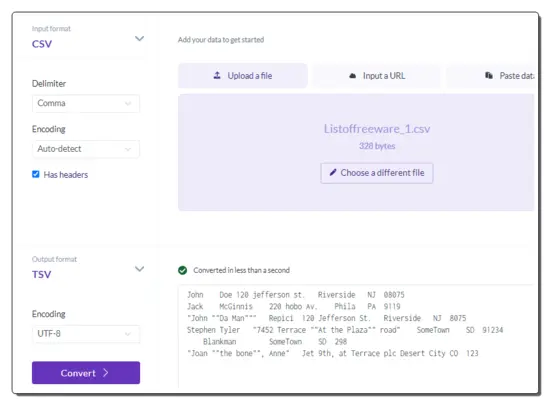Open the Comma delimiter dropdown

tap(86, 103)
